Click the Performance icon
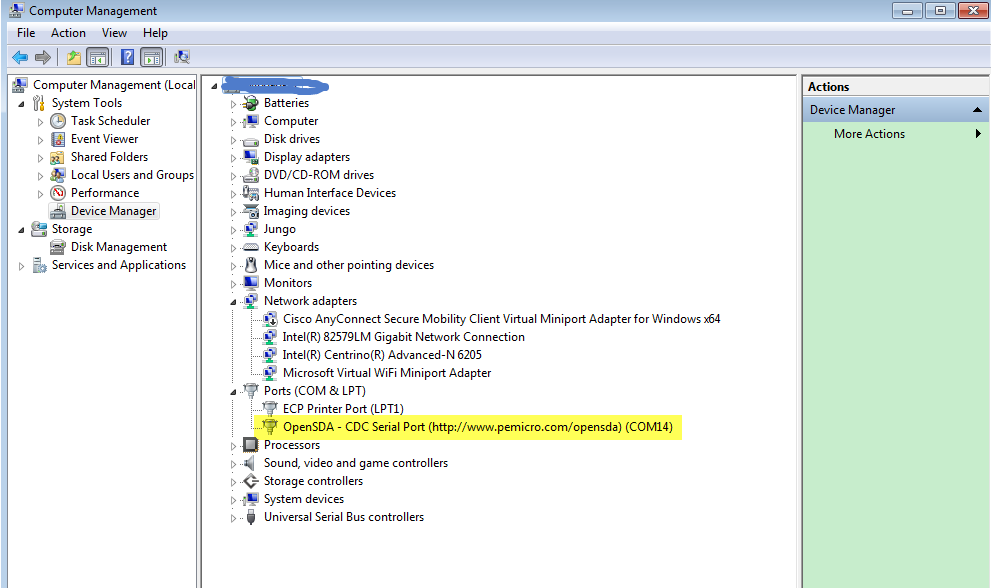The width and height of the screenshot is (991, 588). tap(58, 193)
